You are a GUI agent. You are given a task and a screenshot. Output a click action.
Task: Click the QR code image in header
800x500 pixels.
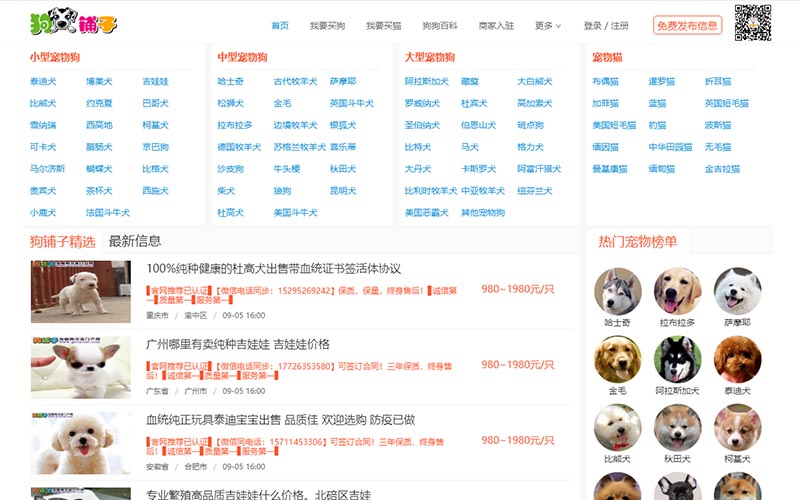coord(753,23)
